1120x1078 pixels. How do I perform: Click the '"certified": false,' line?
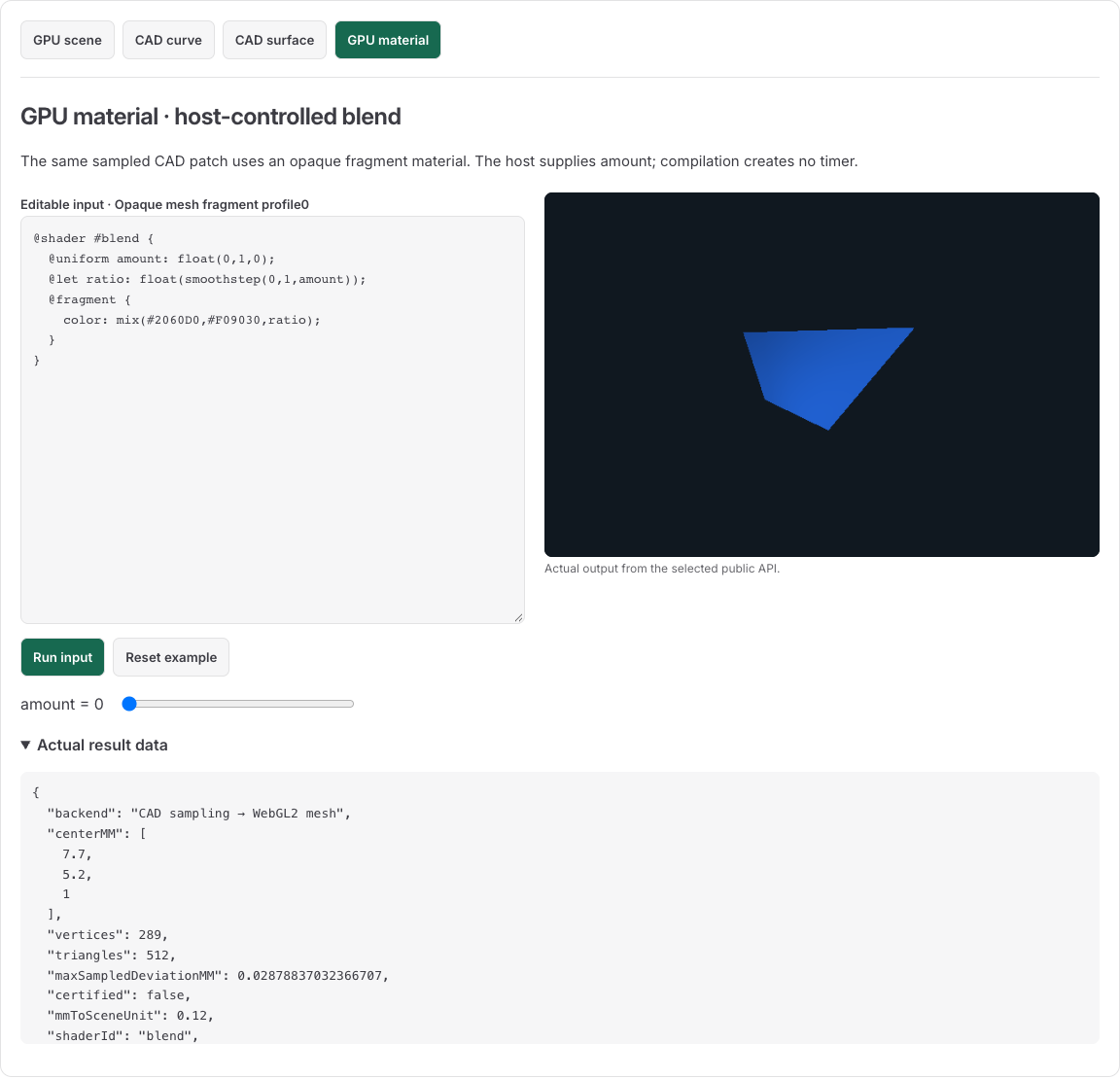pos(120,995)
